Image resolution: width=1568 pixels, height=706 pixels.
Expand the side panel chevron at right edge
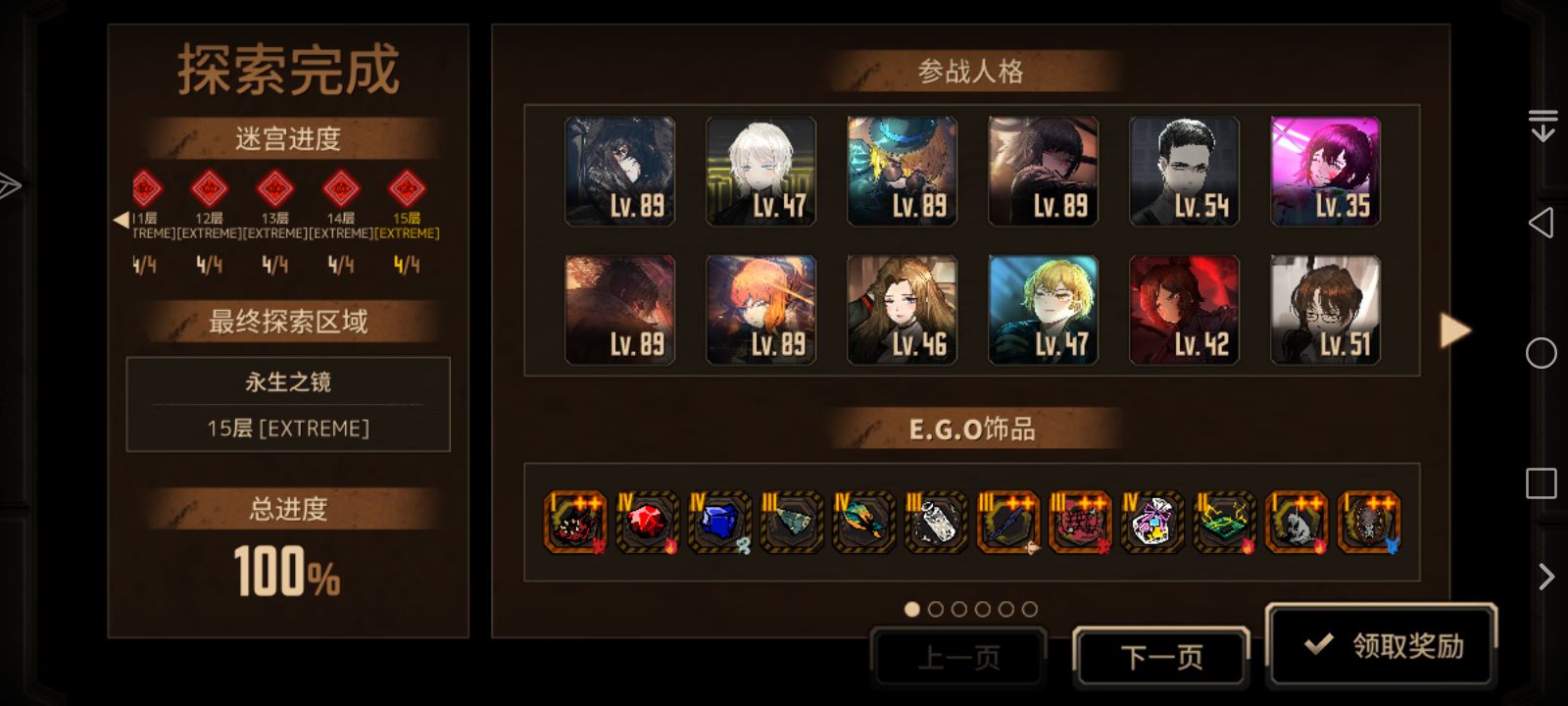(1545, 577)
